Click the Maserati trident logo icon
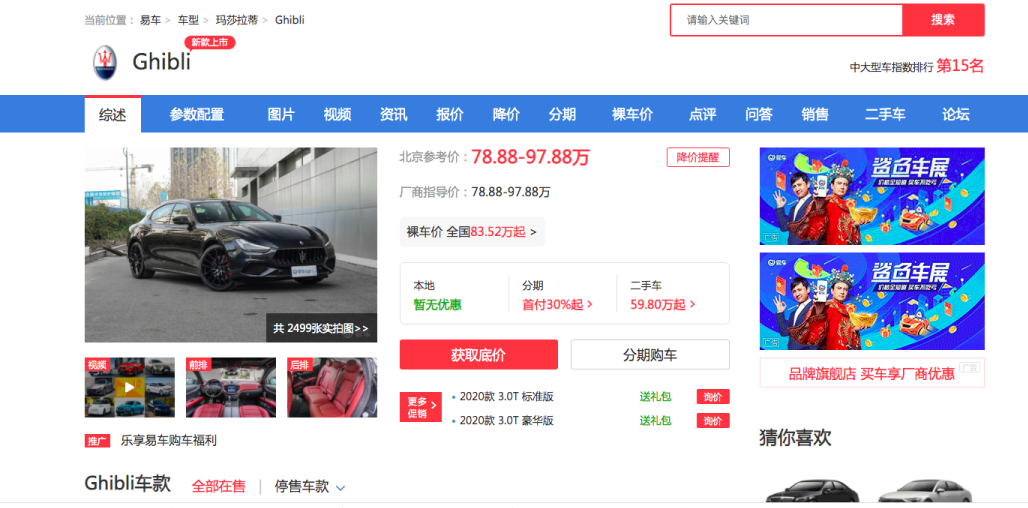Image resolution: width=1028 pixels, height=508 pixels. (105, 63)
